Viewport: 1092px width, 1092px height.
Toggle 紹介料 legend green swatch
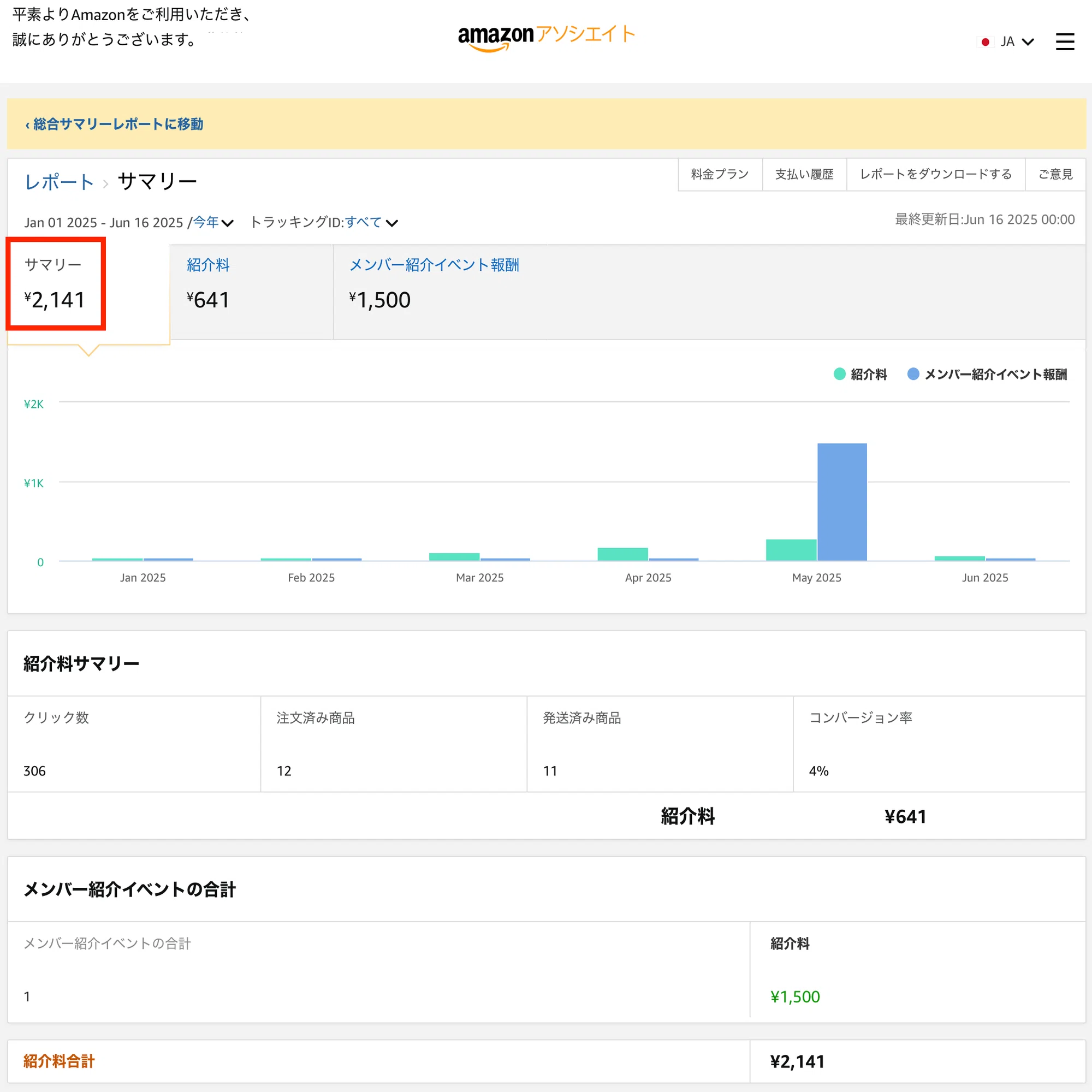point(839,374)
